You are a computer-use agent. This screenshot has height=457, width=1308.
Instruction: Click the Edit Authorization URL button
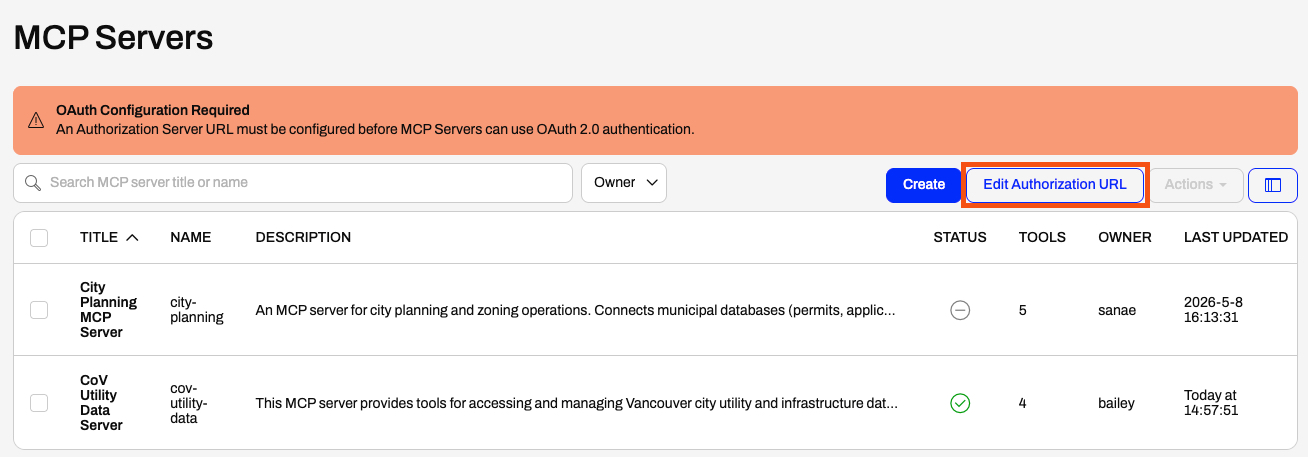coord(1055,185)
